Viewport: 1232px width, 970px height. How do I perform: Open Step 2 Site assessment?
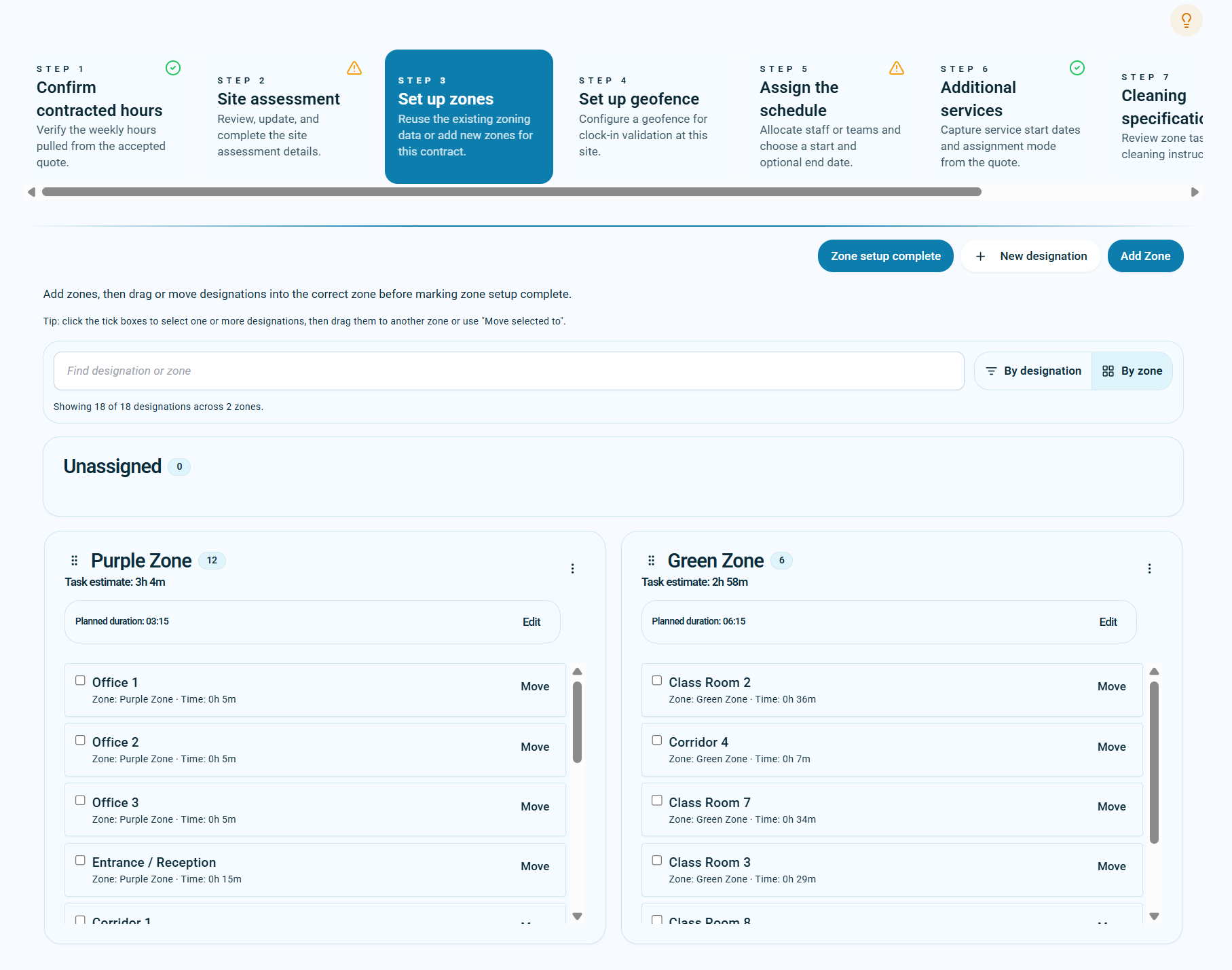coord(288,117)
